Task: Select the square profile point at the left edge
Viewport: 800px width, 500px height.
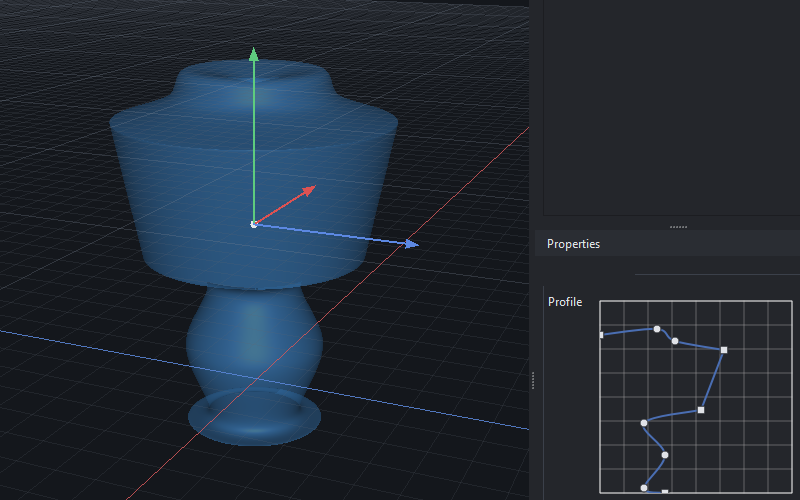Action: (x=601, y=335)
